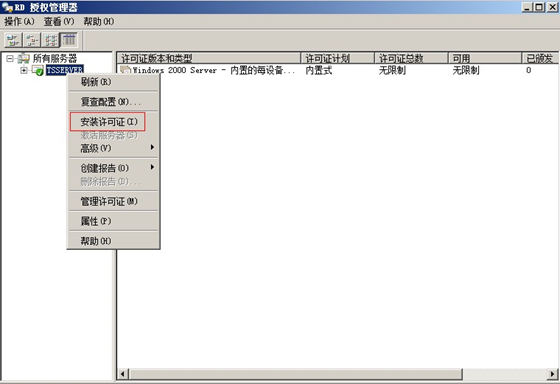Select the details view toolbar icon
Screen dimensions: 560x384
(x=69, y=40)
